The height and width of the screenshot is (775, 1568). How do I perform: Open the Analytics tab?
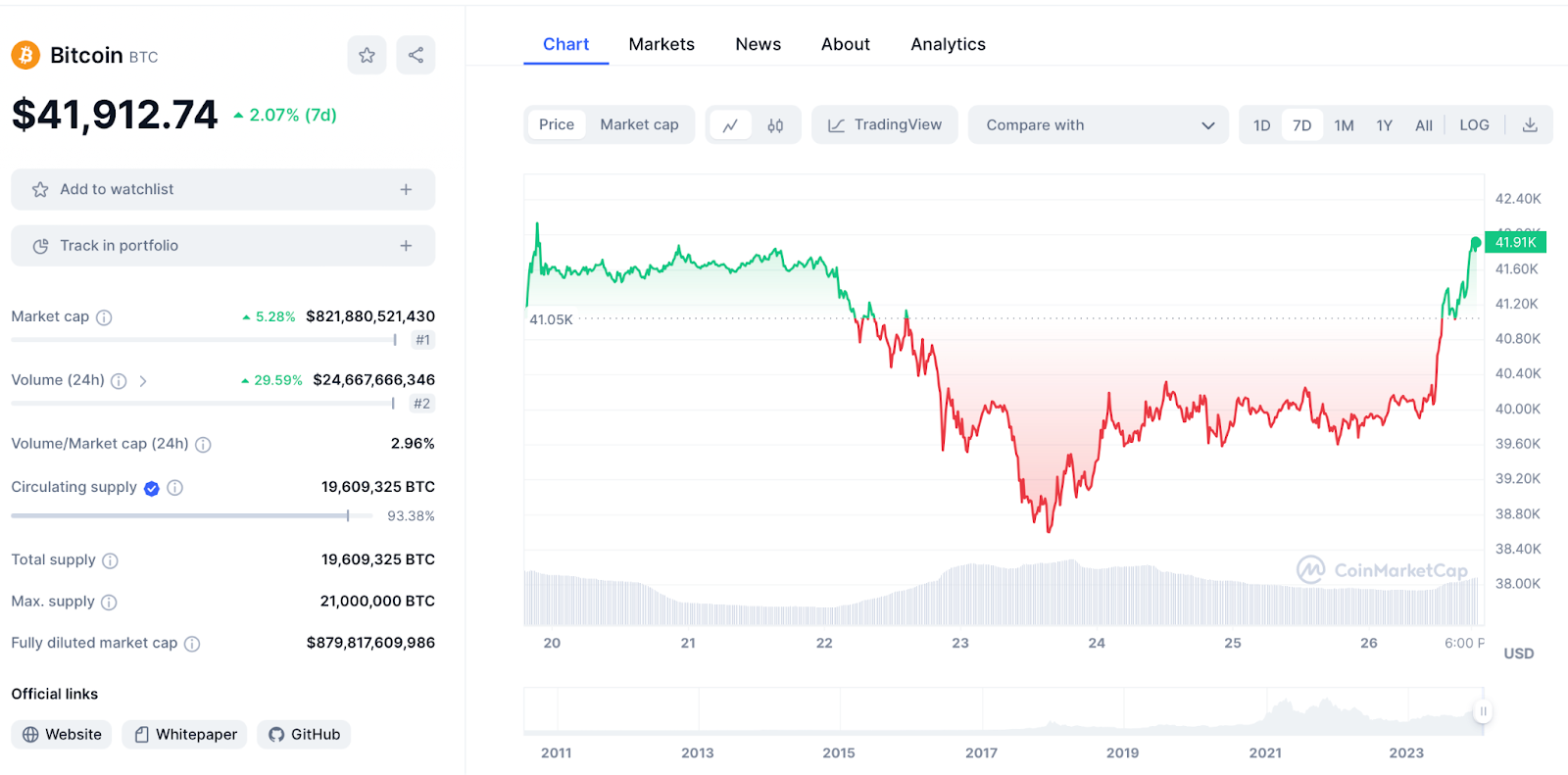tap(948, 44)
